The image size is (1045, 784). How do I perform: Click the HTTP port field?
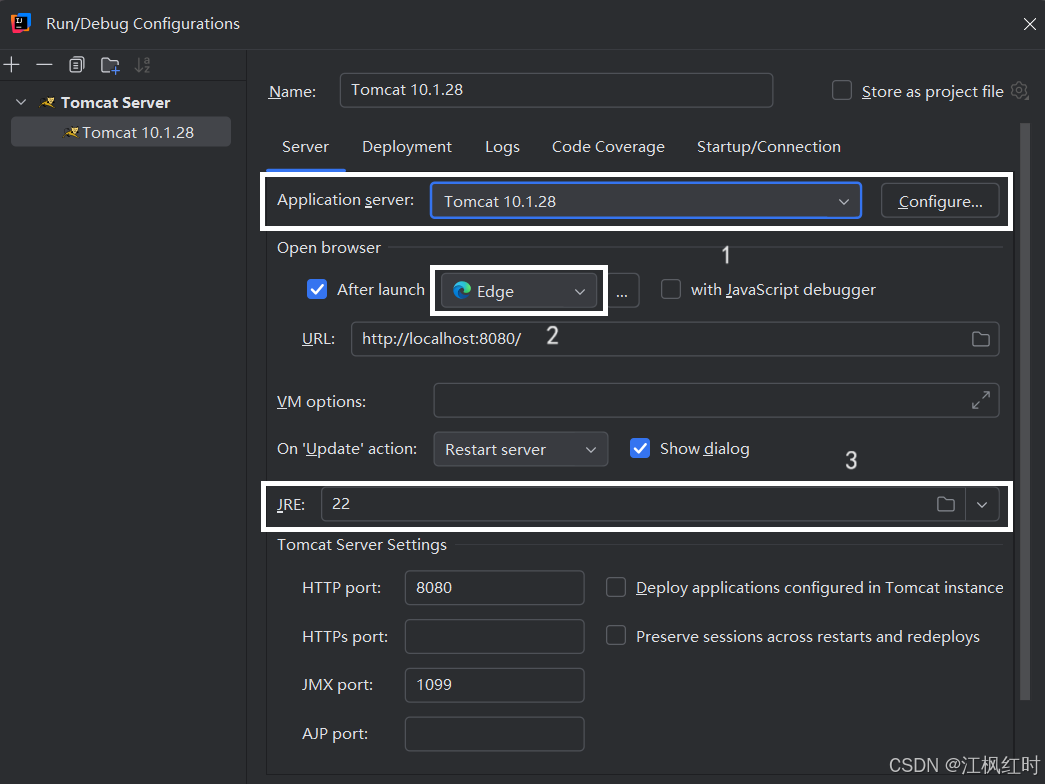click(495, 587)
